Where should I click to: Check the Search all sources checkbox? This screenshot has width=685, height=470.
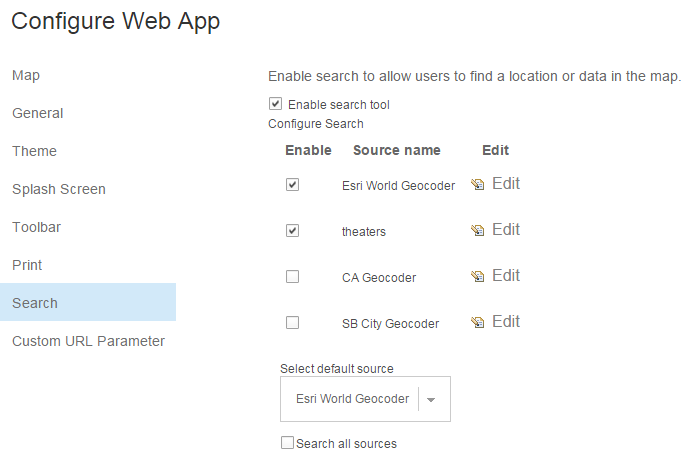tap(288, 443)
